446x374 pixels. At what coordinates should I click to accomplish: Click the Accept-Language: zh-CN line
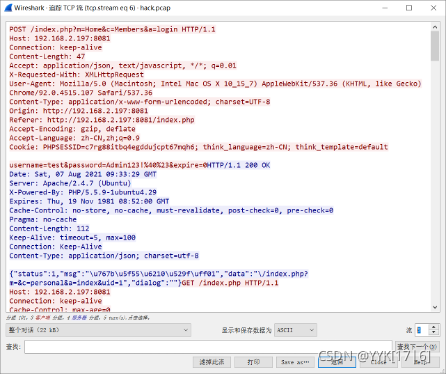pos(74,138)
